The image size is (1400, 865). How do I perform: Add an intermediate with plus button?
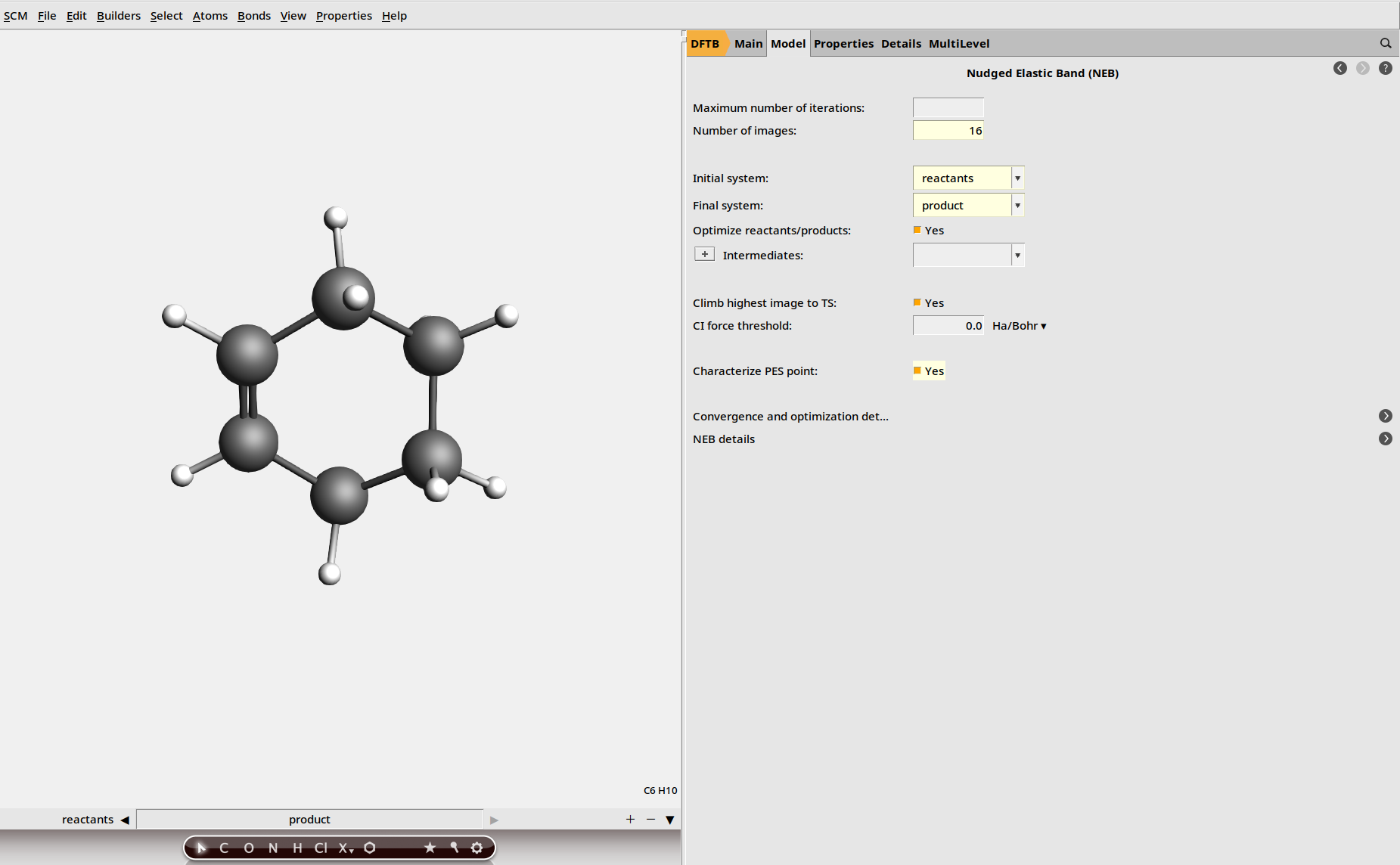coord(704,255)
